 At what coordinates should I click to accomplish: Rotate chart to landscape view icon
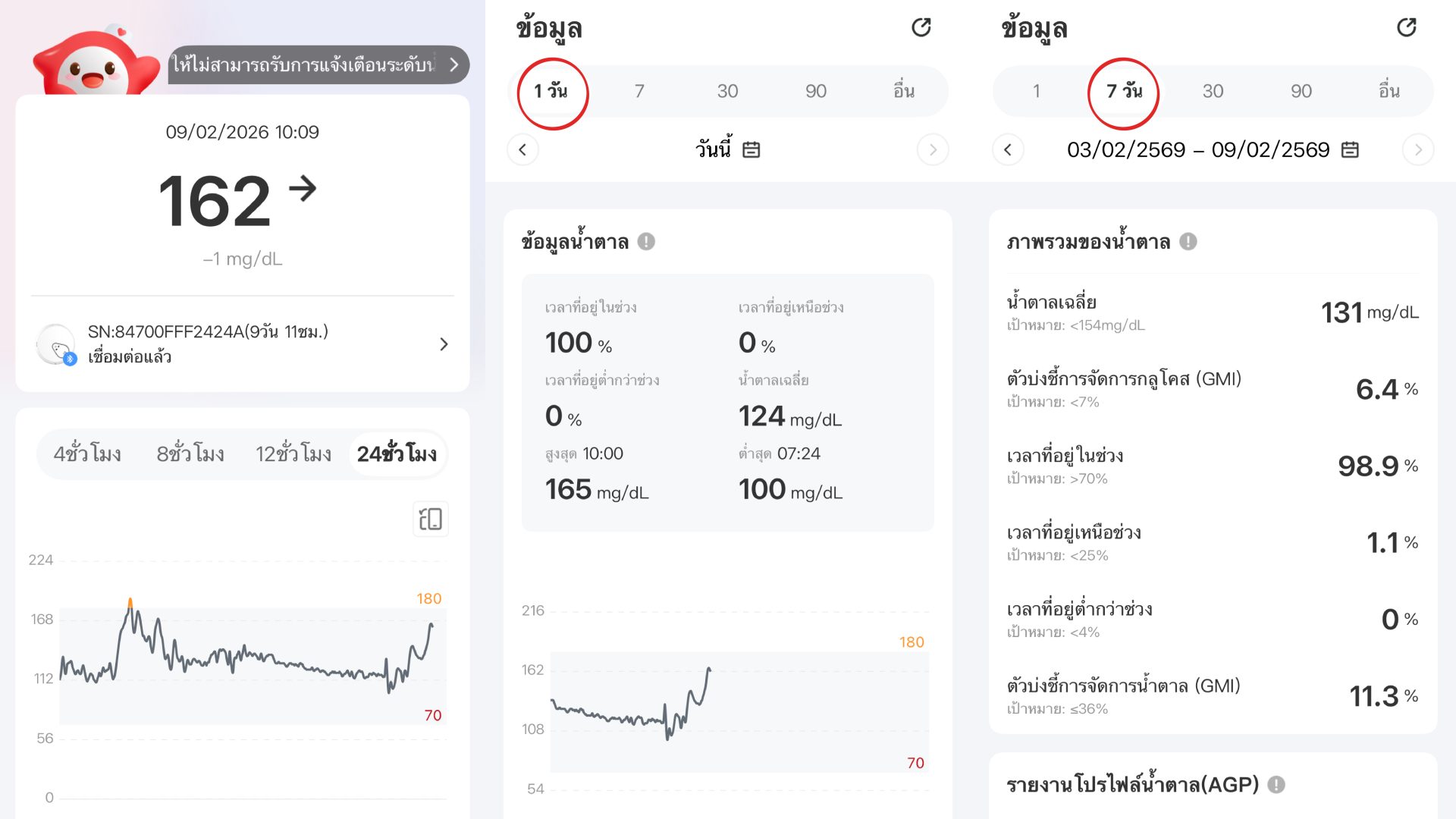pos(430,519)
